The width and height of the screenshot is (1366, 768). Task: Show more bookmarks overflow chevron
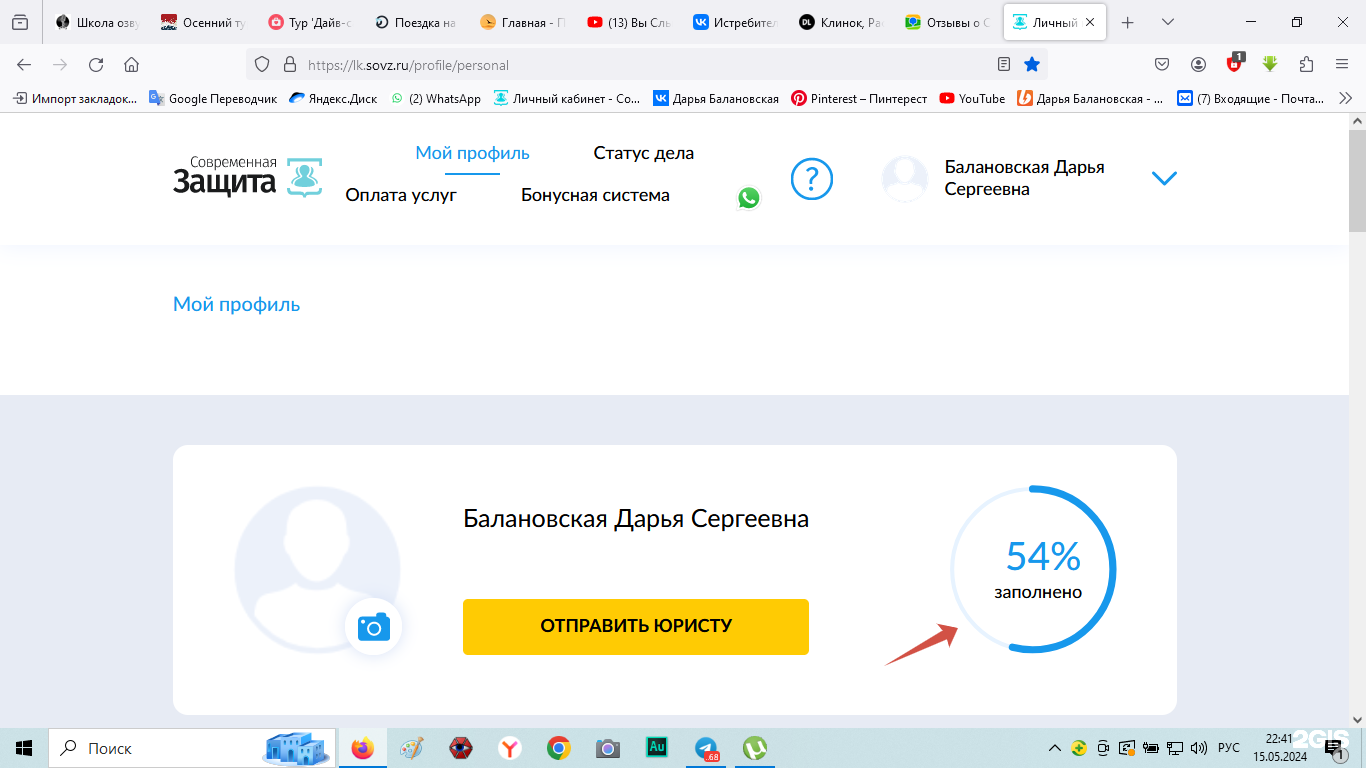click(x=1345, y=98)
